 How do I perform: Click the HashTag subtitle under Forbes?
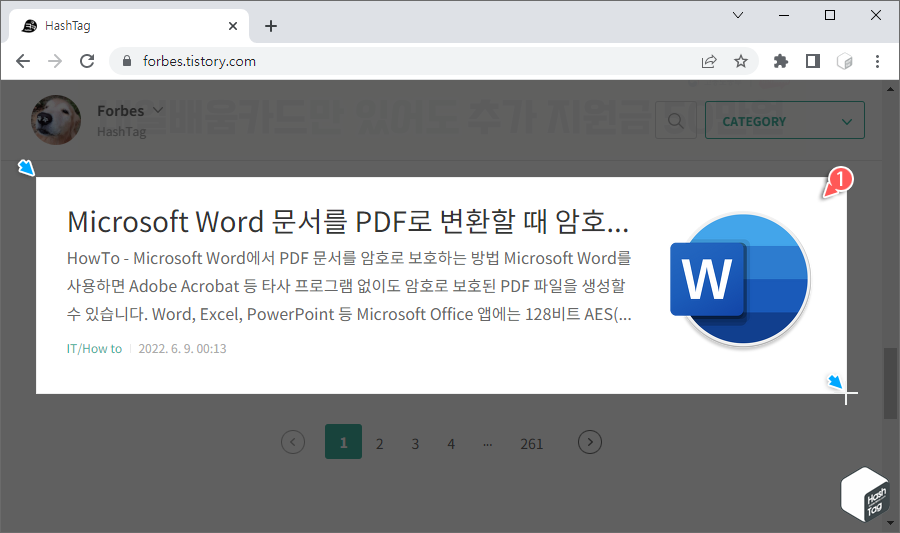point(122,132)
